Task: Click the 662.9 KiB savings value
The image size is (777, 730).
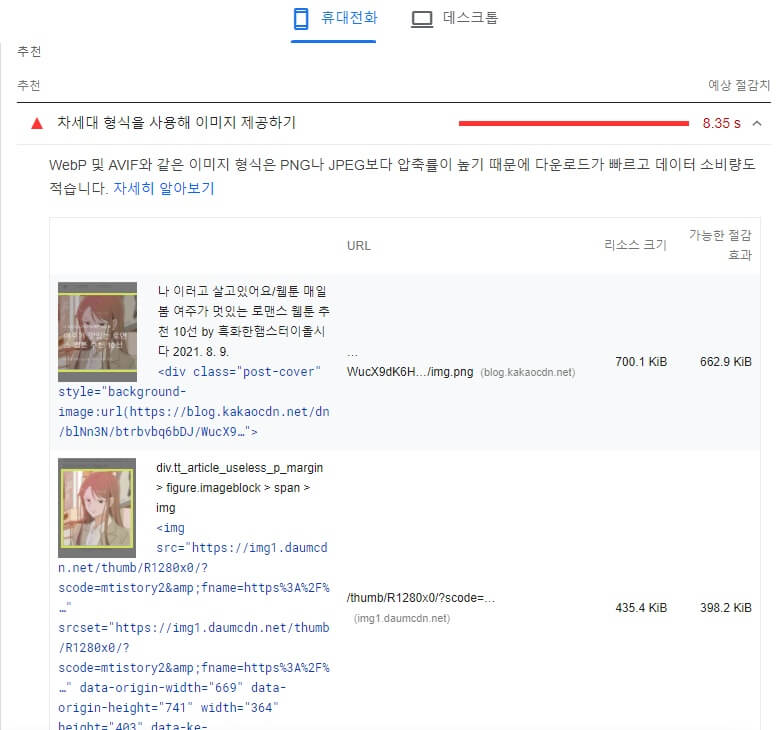Action: 725,362
